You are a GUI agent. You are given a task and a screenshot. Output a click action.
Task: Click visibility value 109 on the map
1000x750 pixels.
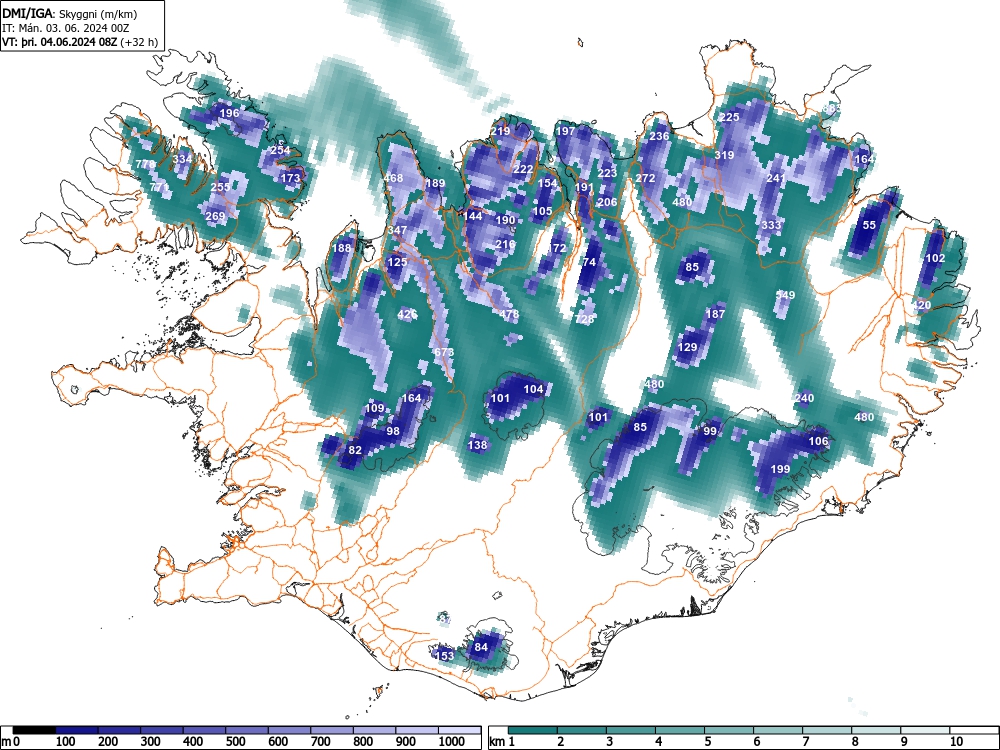point(374,408)
